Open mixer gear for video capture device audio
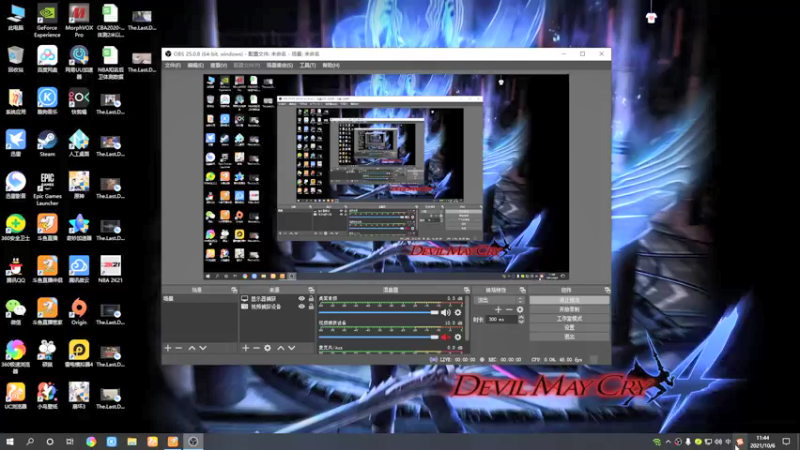Screen dimensions: 800x450 tap(458, 337)
